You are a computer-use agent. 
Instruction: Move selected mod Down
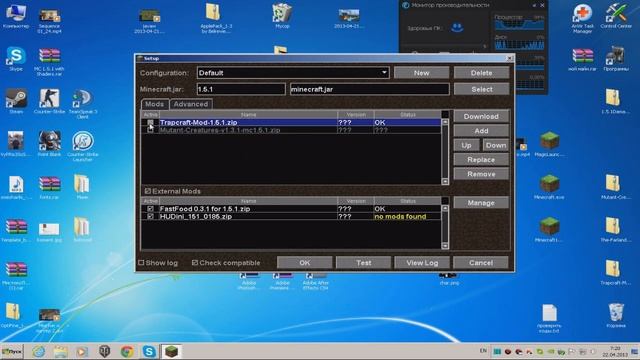click(496, 145)
